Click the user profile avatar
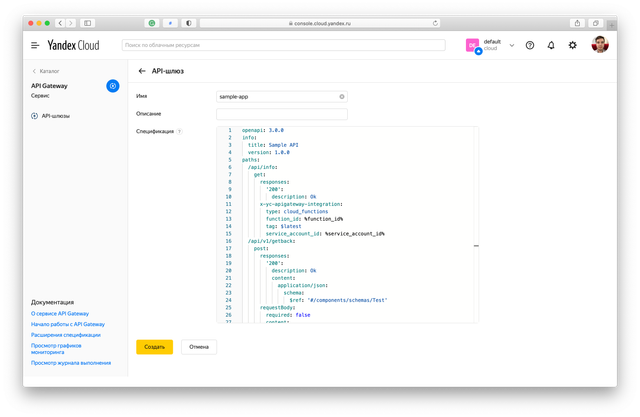 pos(598,45)
